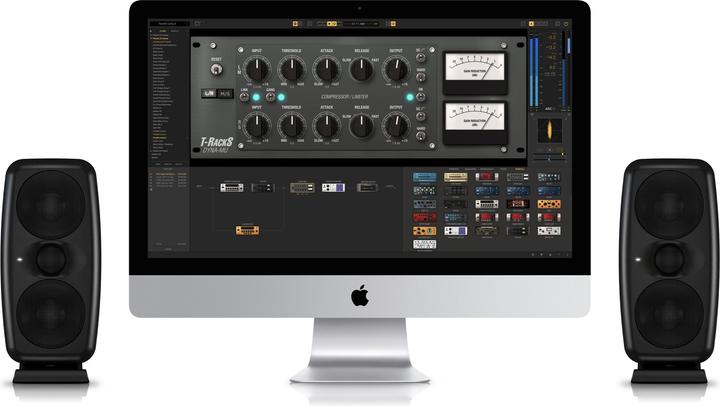
Task: Select the L/R processing mode button
Action: click(x=209, y=94)
